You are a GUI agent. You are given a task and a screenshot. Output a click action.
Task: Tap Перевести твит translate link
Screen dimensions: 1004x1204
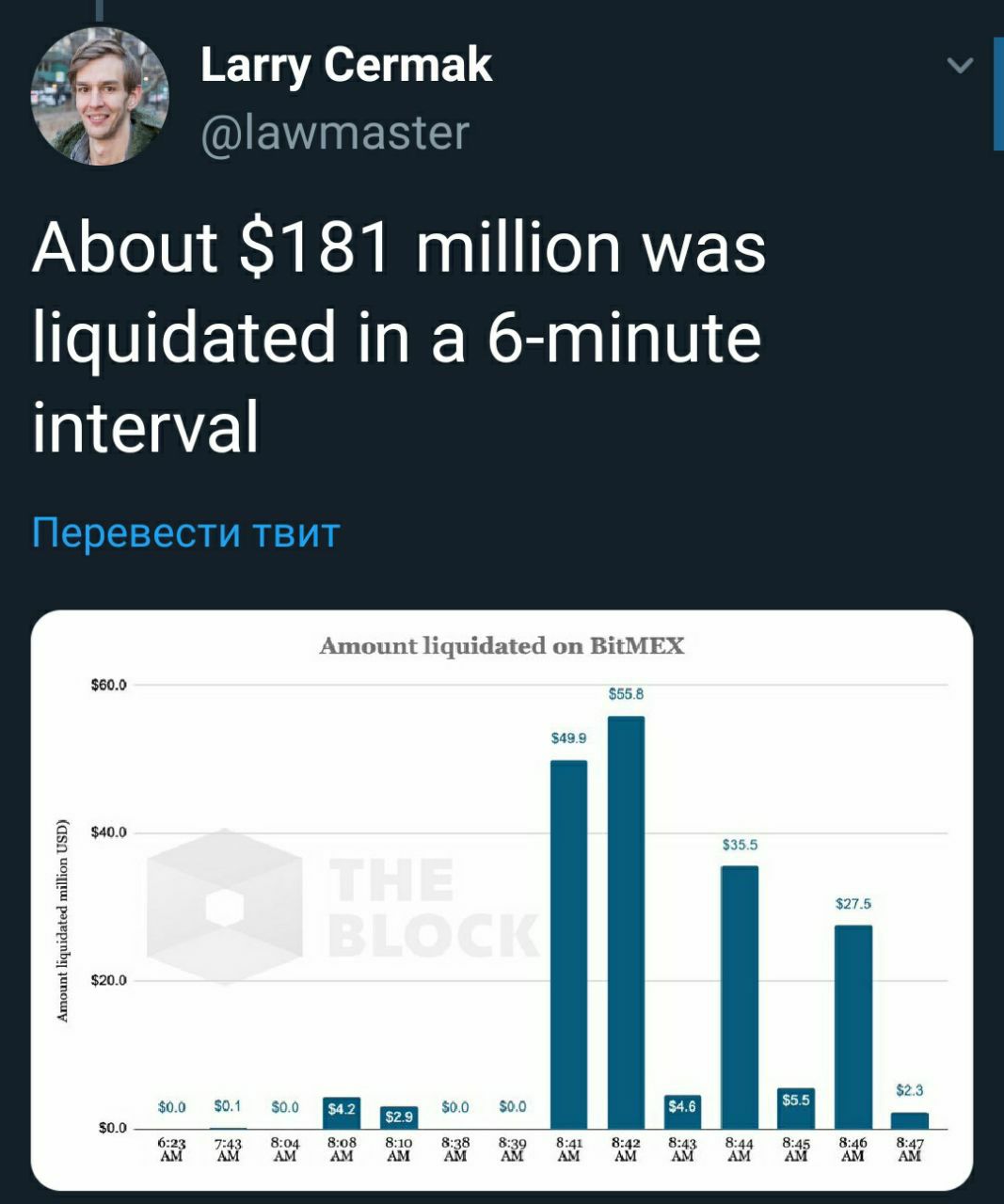pyautogui.click(x=185, y=532)
